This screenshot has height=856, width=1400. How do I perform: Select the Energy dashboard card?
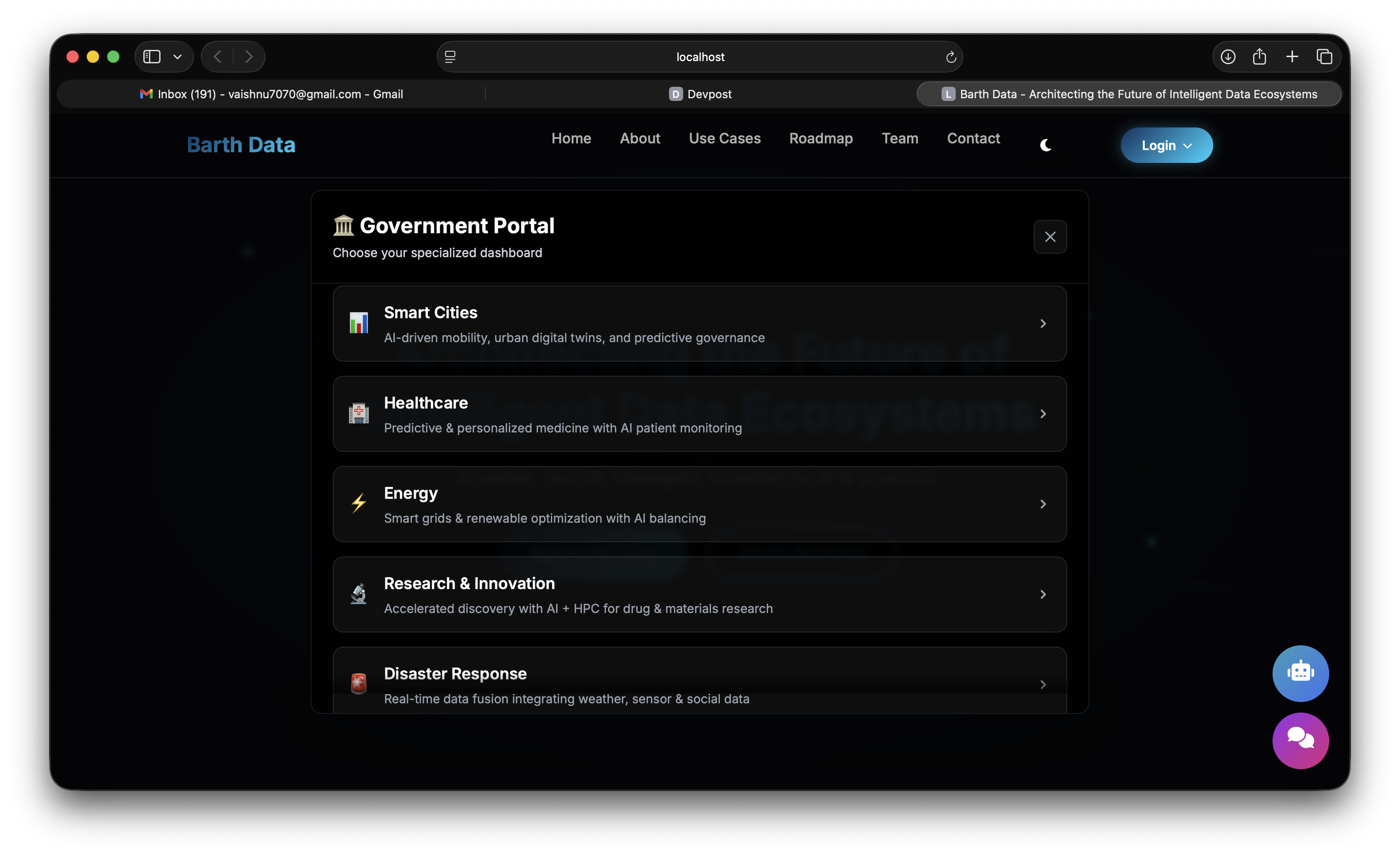click(699, 504)
